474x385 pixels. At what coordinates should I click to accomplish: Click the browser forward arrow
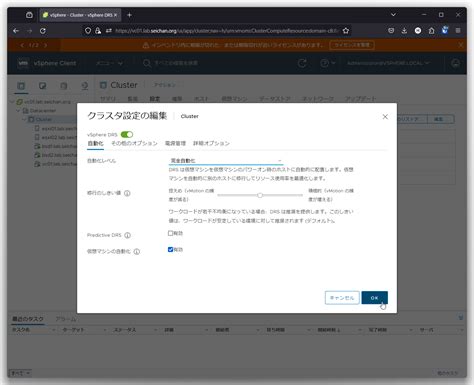click(30, 31)
